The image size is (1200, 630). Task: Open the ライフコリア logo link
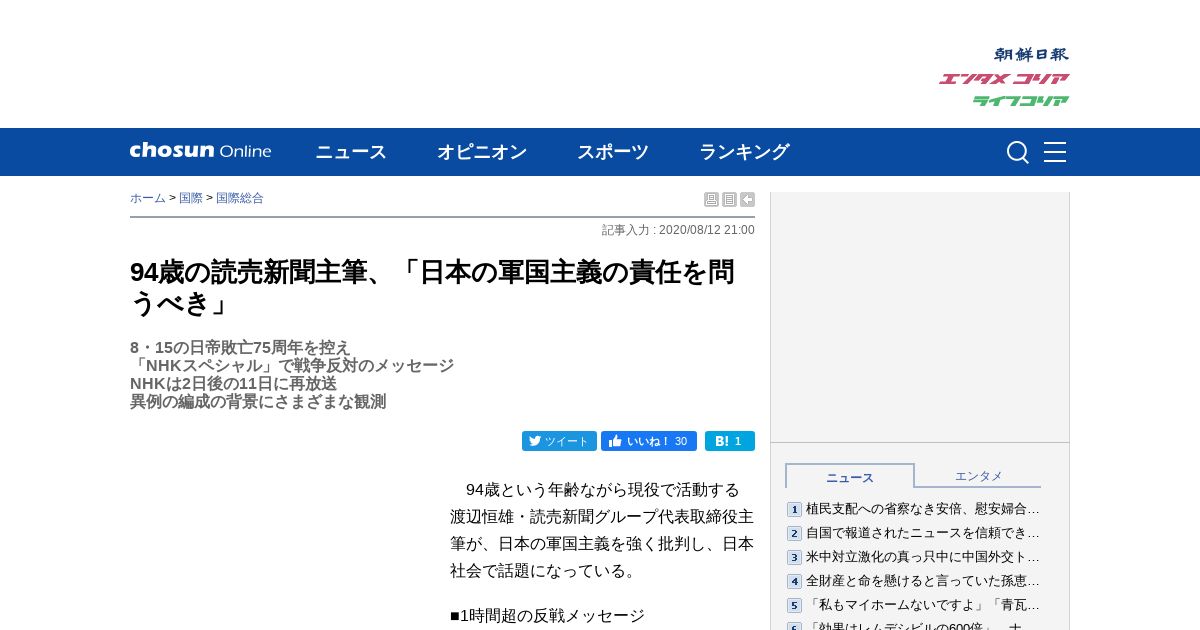pyautogui.click(x=1020, y=100)
